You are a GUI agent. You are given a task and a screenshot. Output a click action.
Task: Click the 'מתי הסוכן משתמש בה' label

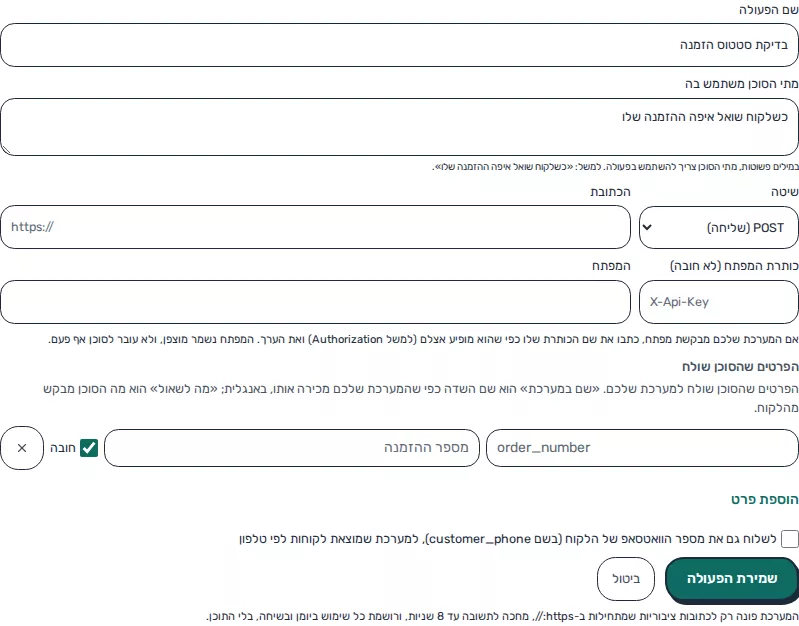pyautogui.click(x=741, y=84)
